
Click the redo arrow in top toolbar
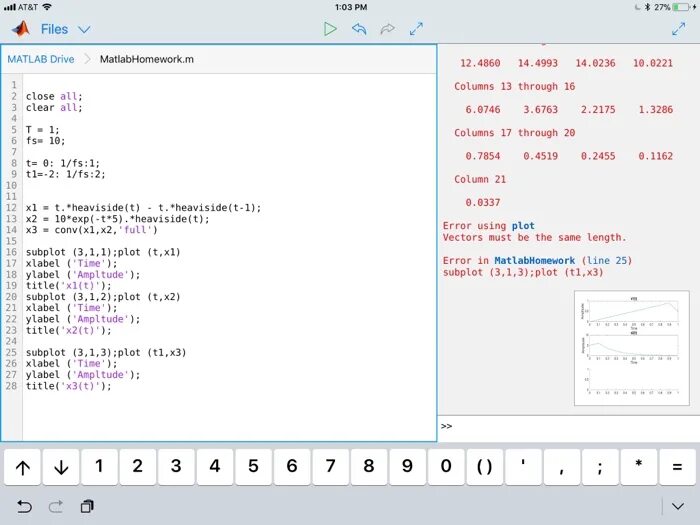(388, 29)
